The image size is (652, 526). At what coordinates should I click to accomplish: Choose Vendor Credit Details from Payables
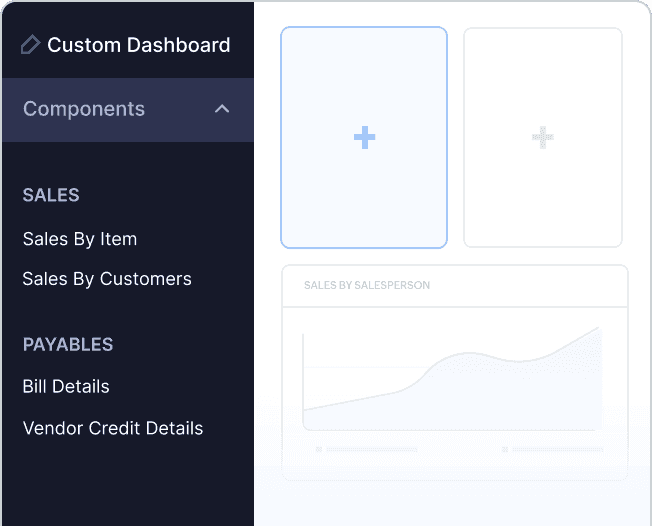113,428
